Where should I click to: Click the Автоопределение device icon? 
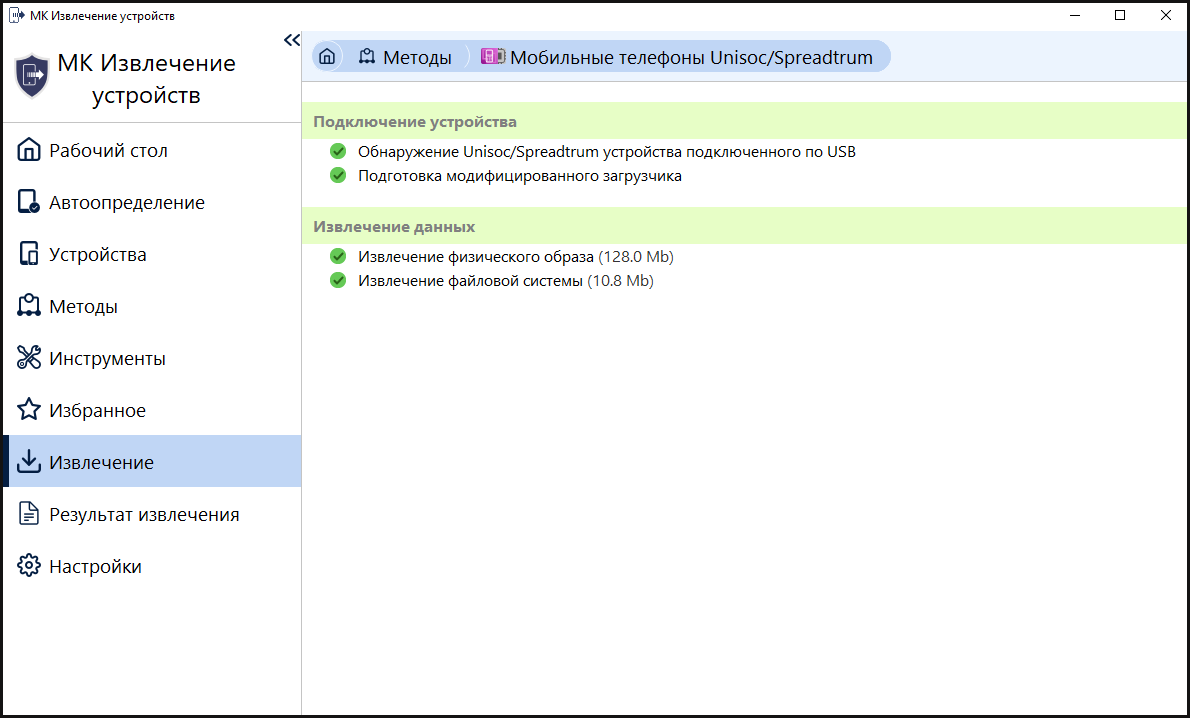pyautogui.click(x=29, y=203)
